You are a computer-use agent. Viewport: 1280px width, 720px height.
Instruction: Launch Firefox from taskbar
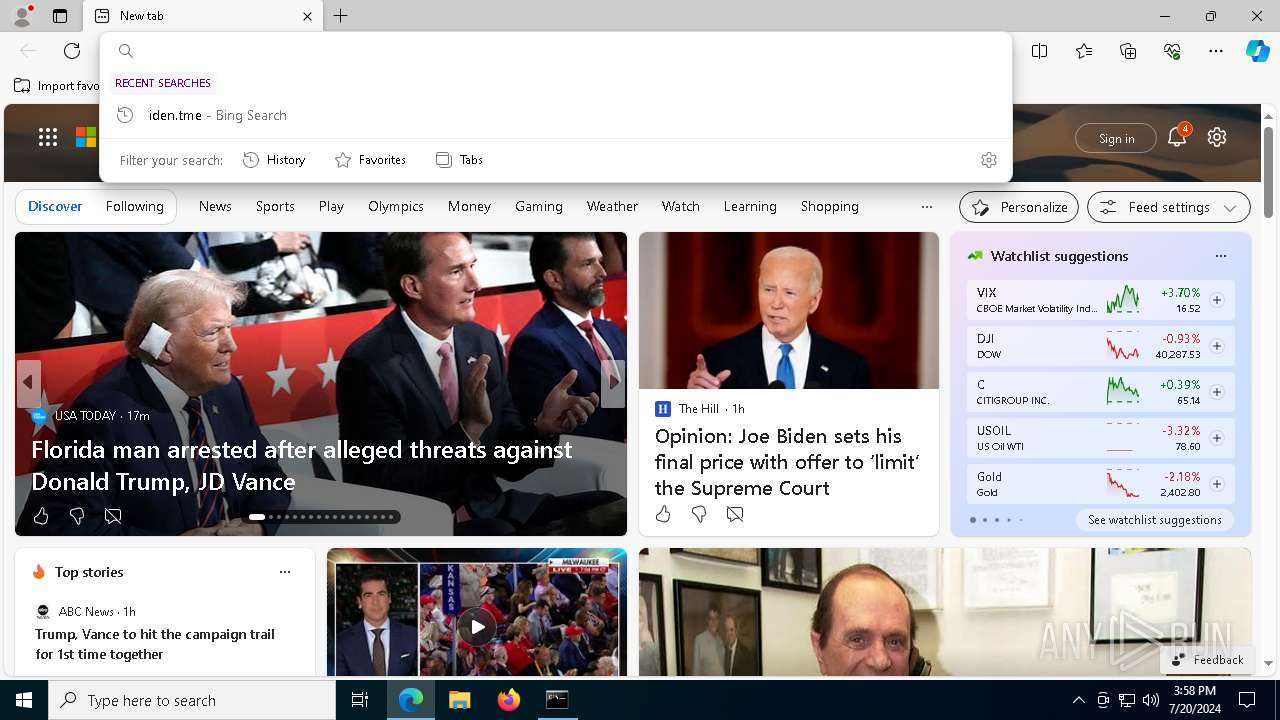point(508,700)
